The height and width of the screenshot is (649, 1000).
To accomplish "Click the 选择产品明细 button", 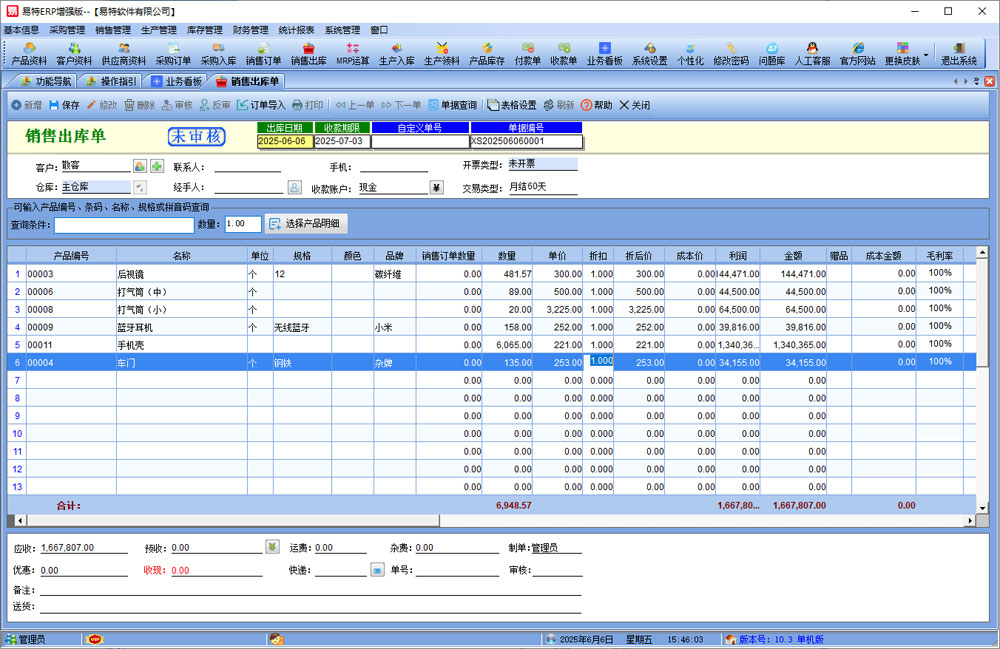I will click(305, 224).
